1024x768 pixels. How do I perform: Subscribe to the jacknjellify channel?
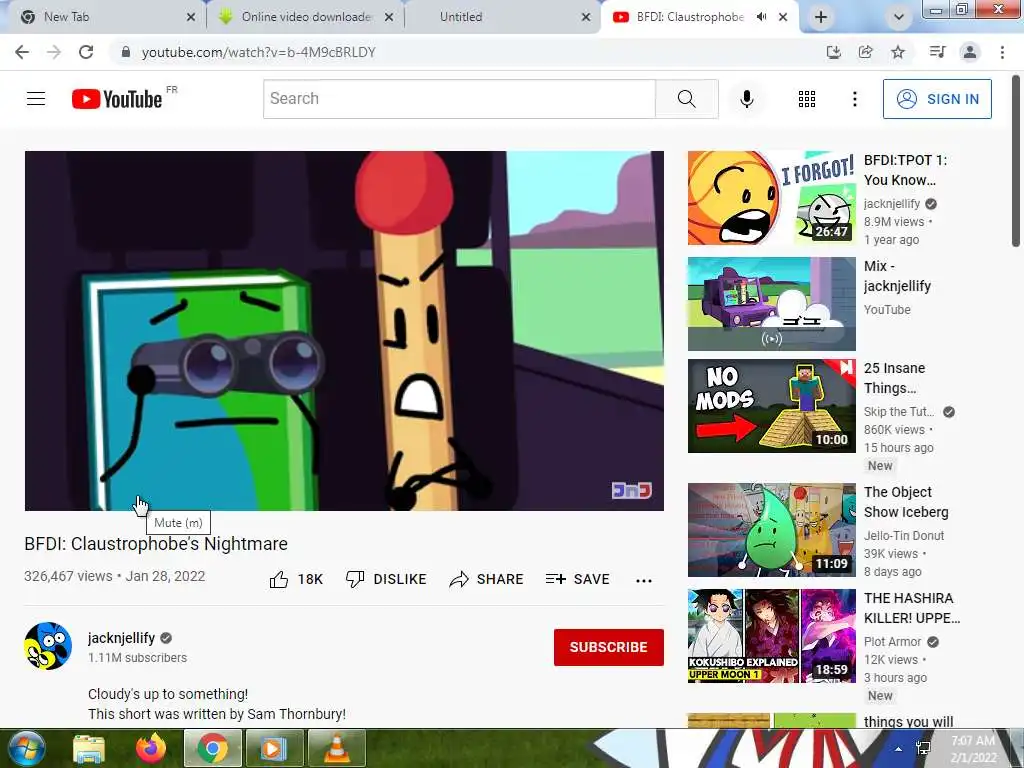point(609,647)
